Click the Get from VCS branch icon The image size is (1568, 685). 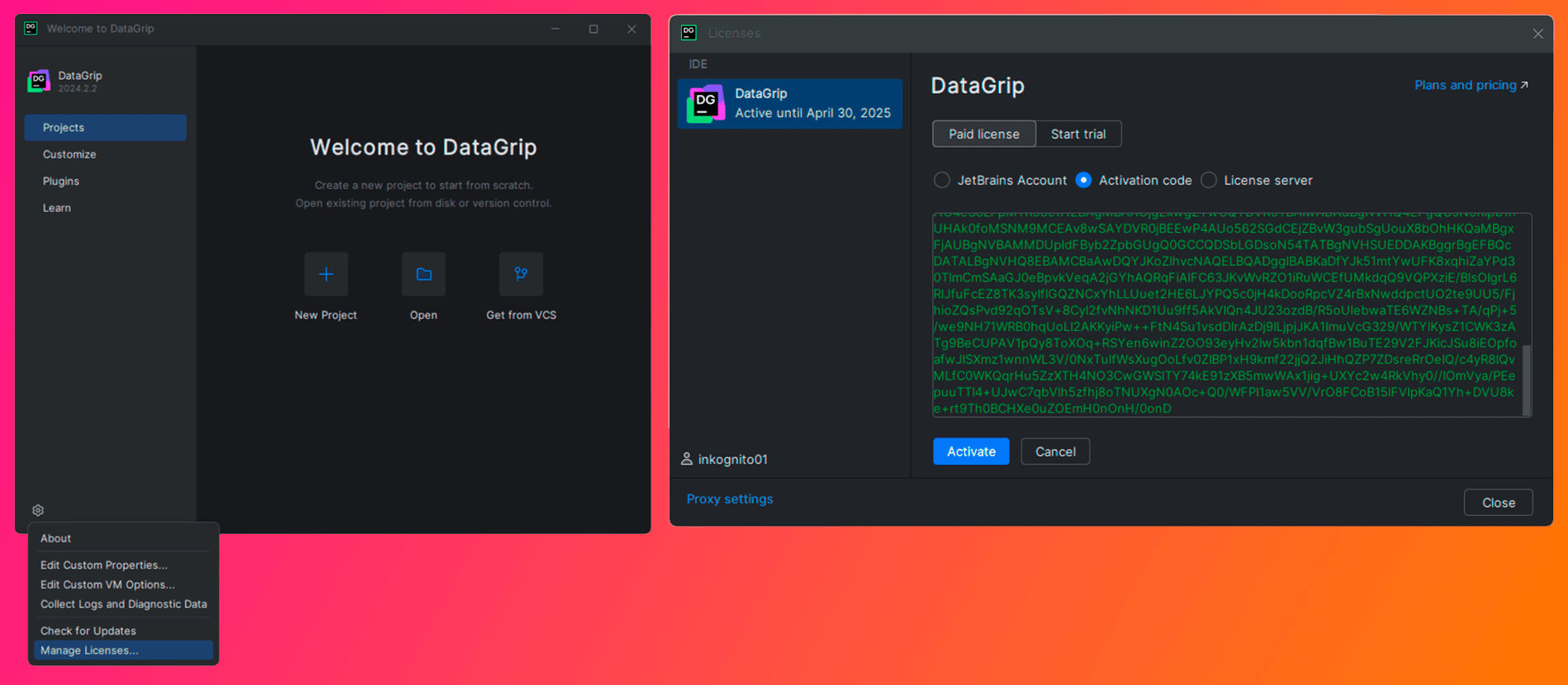coord(521,274)
